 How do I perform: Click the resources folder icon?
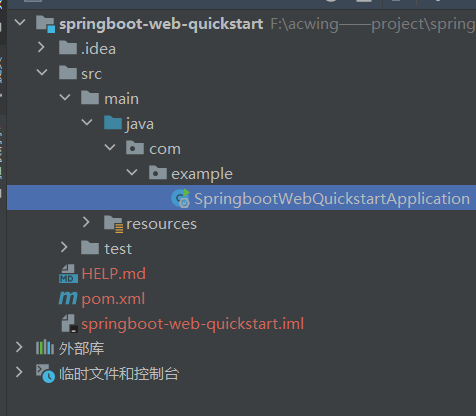click(x=113, y=223)
